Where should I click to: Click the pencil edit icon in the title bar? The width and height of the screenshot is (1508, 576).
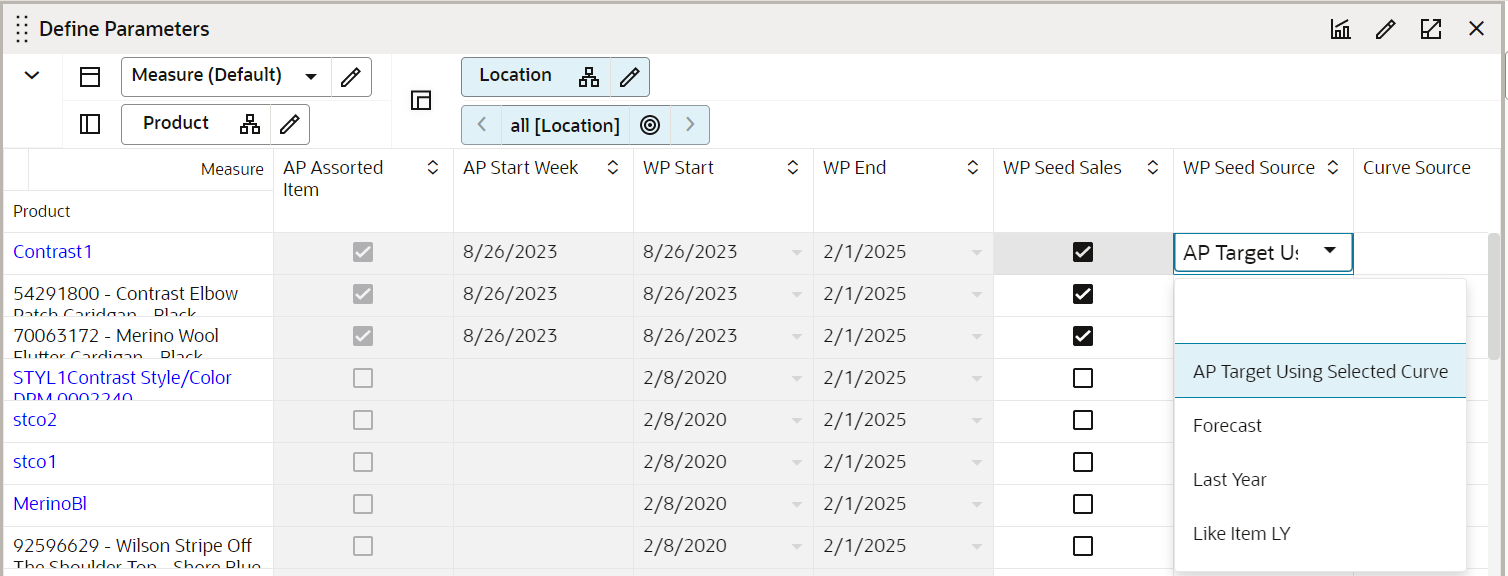click(1385, 29)
